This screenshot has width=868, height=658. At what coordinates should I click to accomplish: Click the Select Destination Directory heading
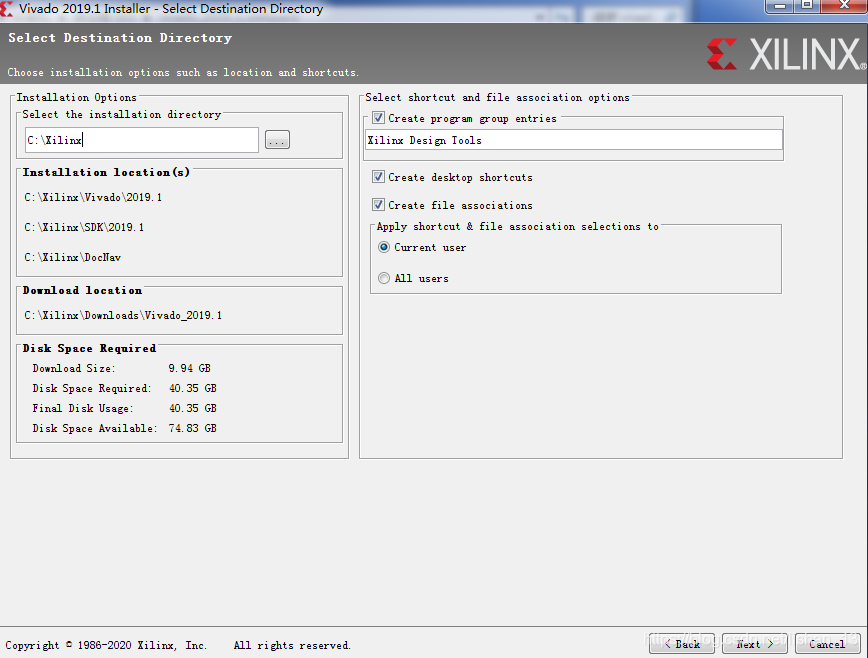pyautogui.click(x=120, y=38)
